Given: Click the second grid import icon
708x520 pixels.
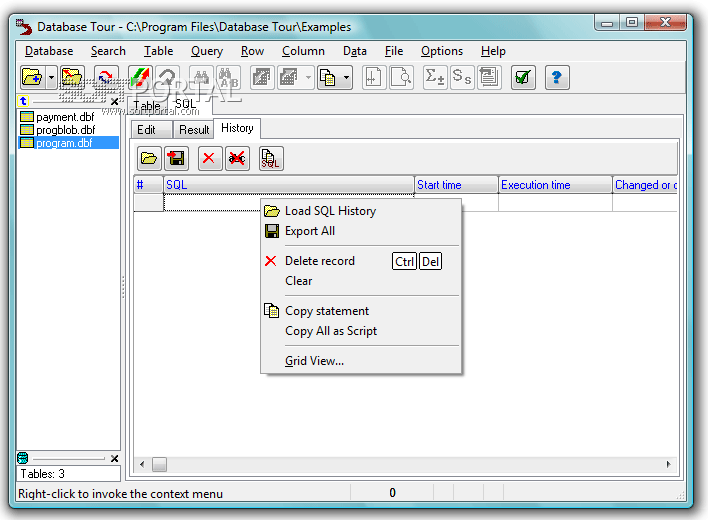Looking at the screenshot, I should click(289, 78).
